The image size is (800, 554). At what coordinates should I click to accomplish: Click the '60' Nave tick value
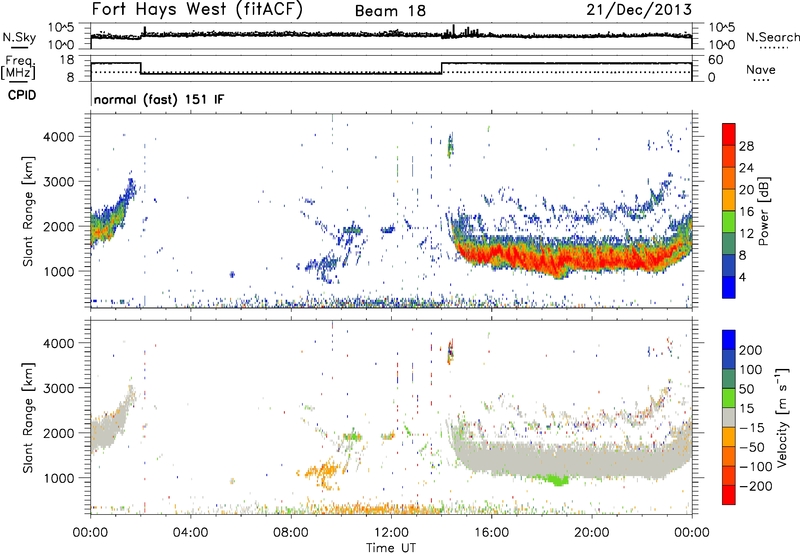716,60
